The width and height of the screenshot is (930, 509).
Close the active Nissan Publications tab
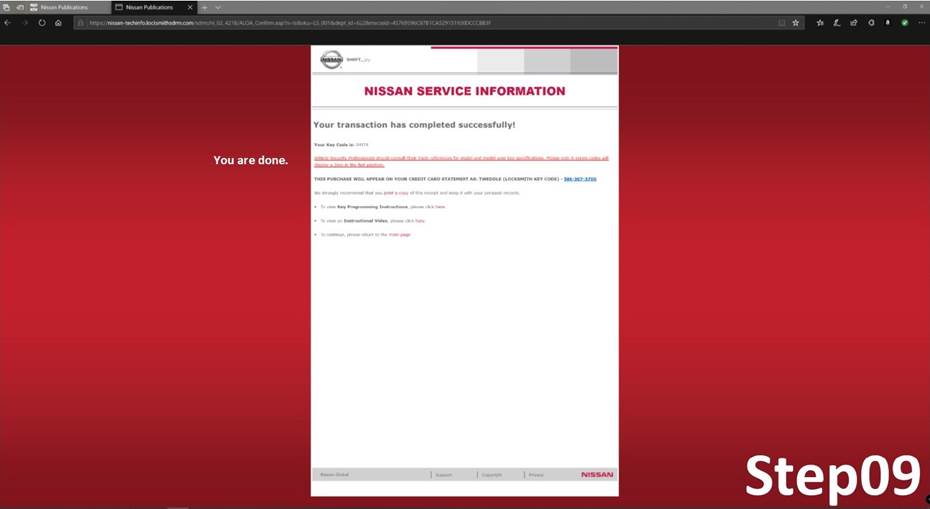(x=190, y=7)
